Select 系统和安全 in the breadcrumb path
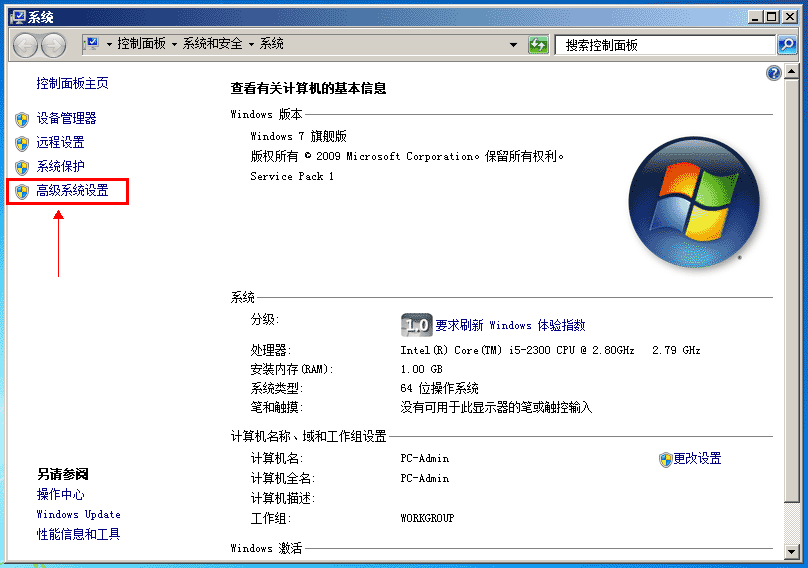This screenshot has width=808, height=568. [213, 44]
